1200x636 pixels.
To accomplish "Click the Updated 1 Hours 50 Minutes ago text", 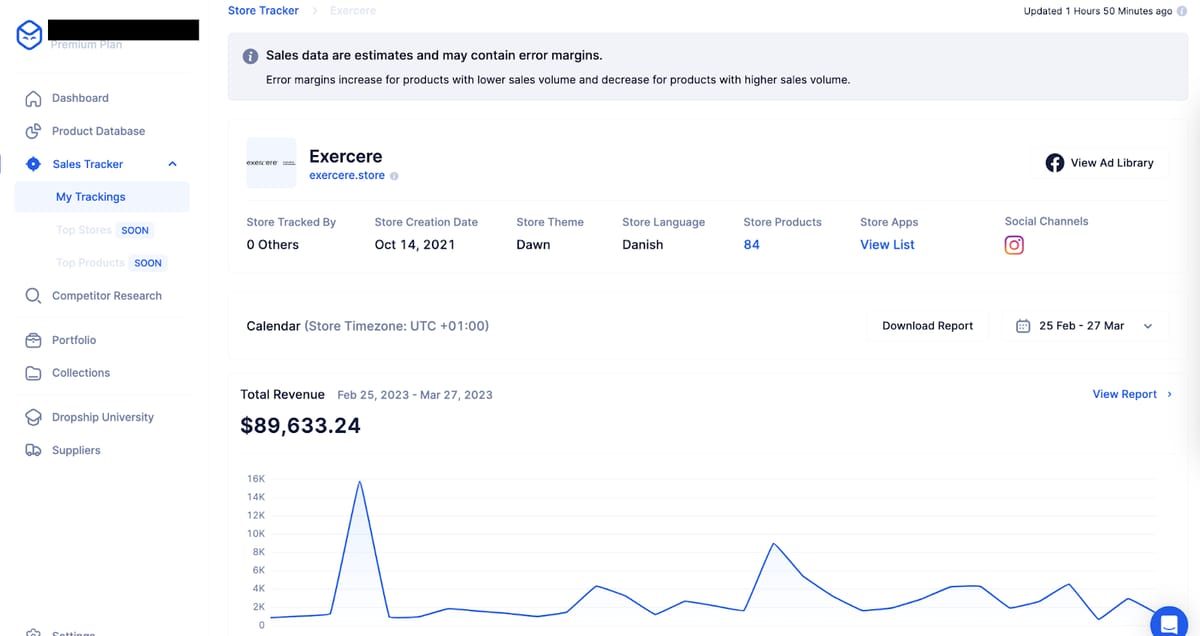I will 1098,11.
